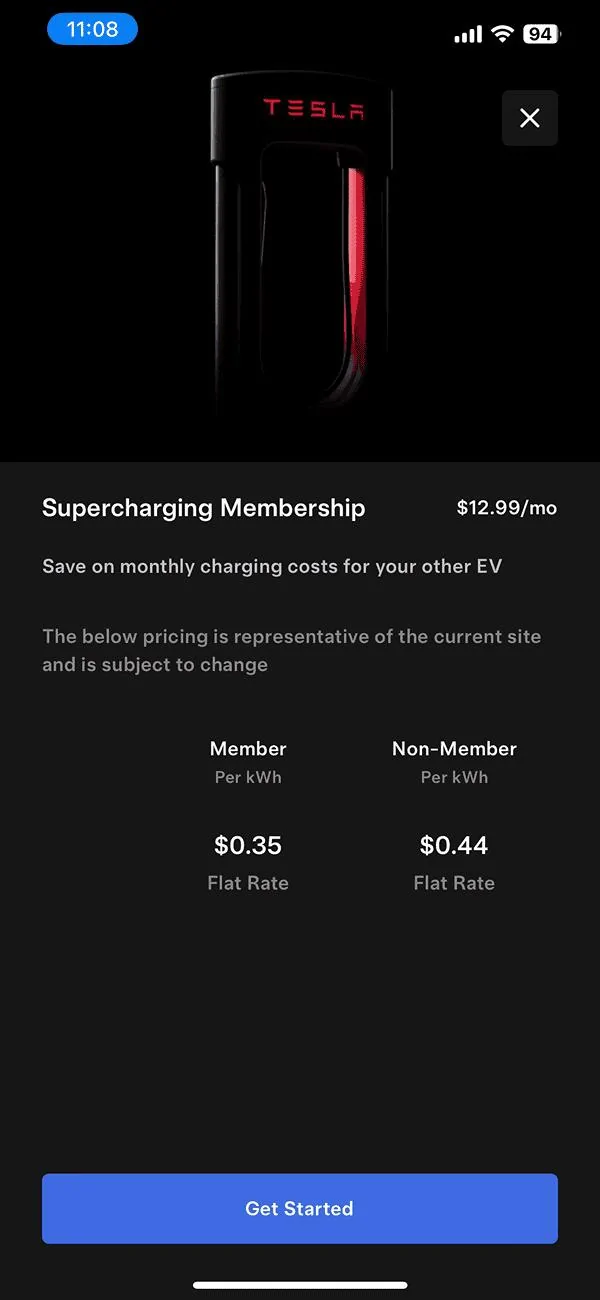The height and width of the screenshot is (1300, 600).
Task: Tap the $0.44 non-member rate
Action: point(454,846)
